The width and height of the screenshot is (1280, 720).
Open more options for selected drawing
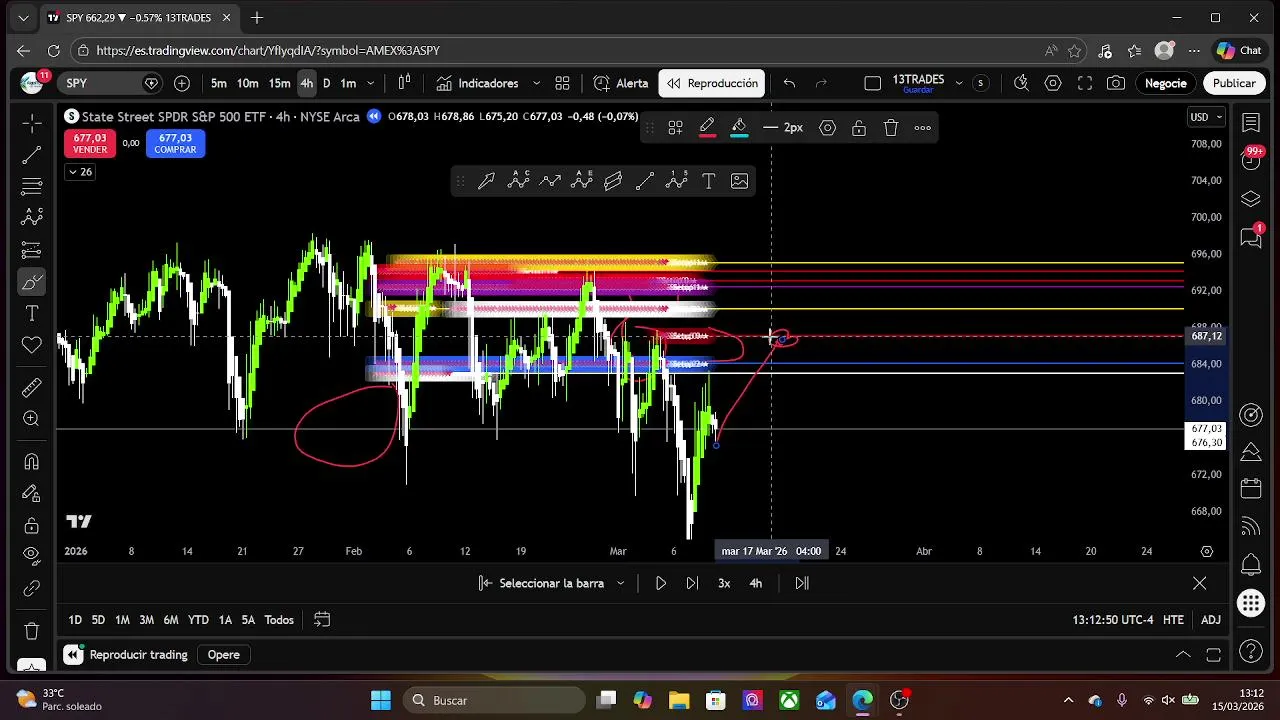923,127
